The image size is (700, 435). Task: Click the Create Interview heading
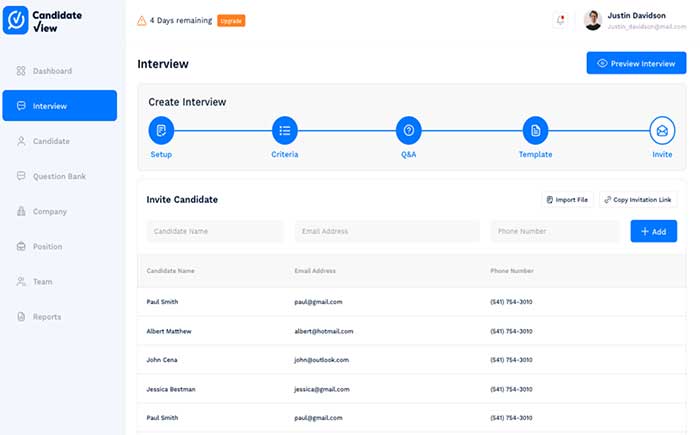(187, 102)
